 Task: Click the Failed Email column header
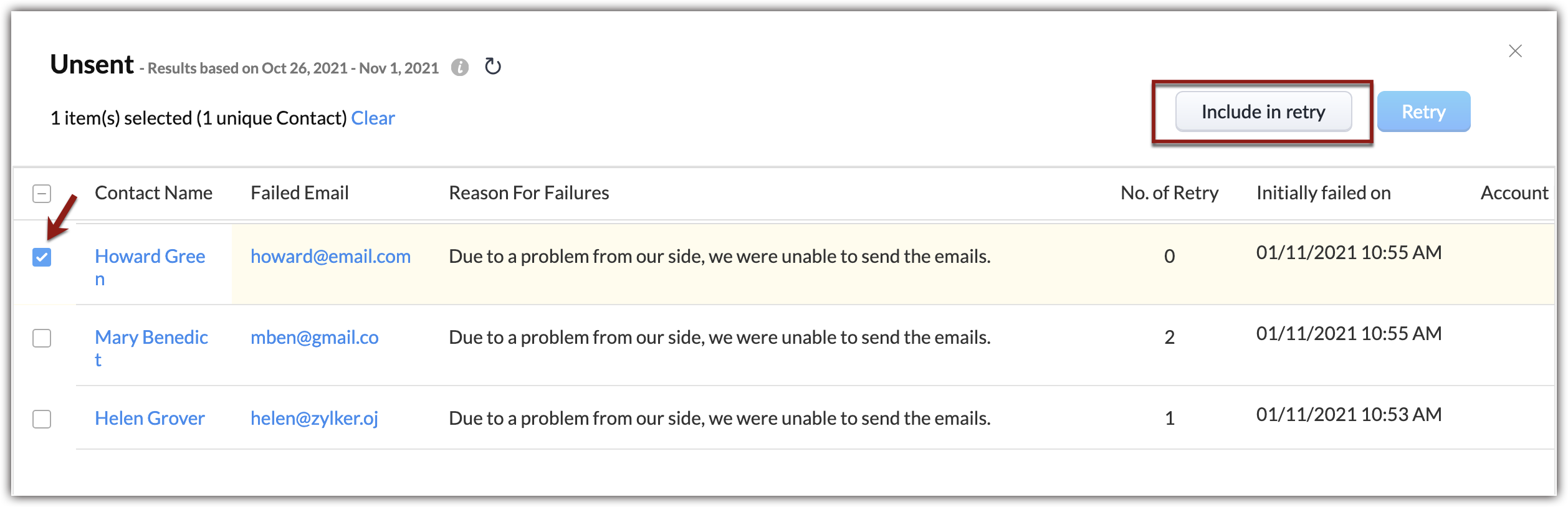(x=299, y=193)
